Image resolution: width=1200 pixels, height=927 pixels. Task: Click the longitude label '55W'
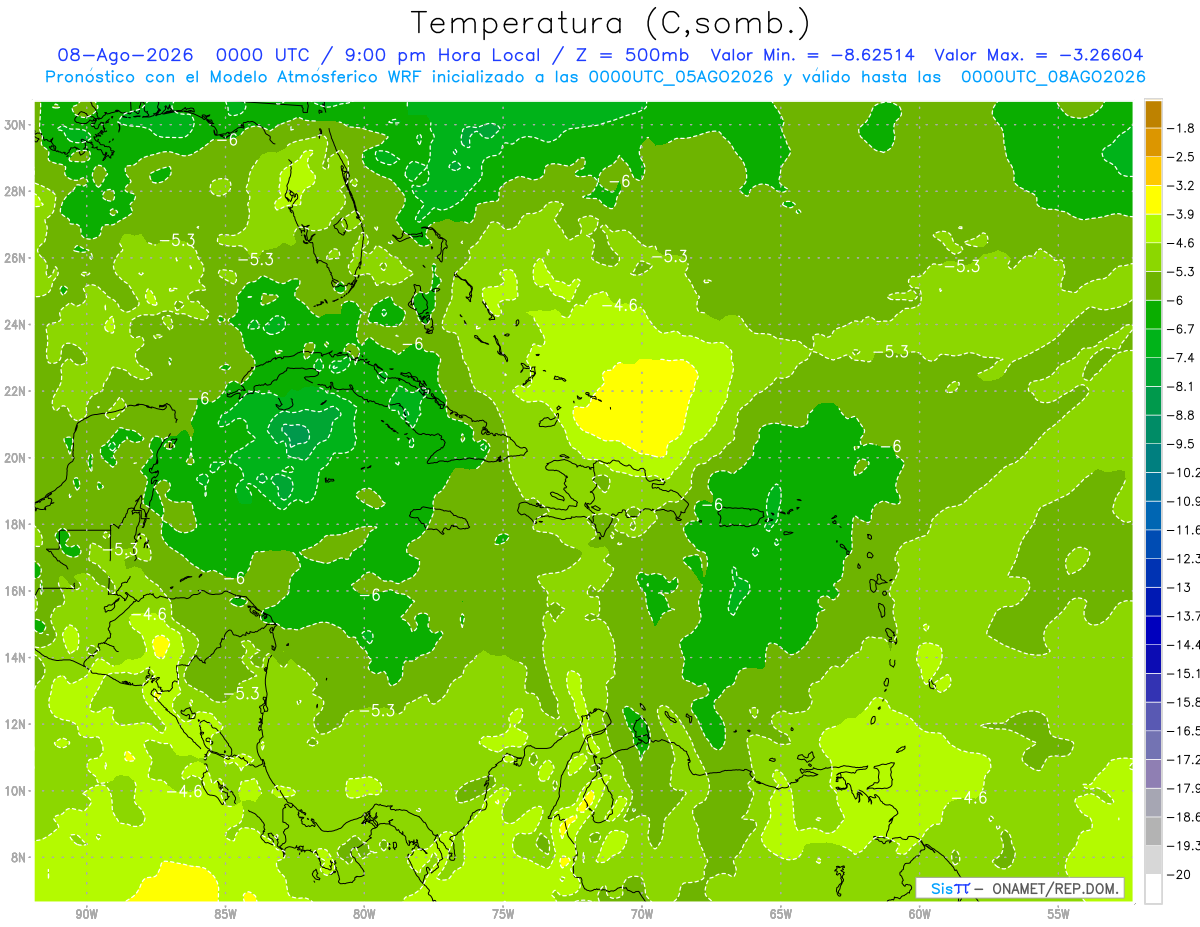[1059, 914]
